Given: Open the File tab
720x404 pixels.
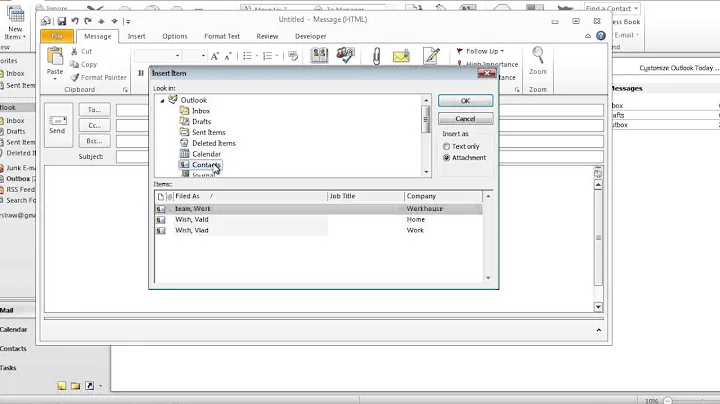Looking at the screenshot, I should (x=57, y=36).
